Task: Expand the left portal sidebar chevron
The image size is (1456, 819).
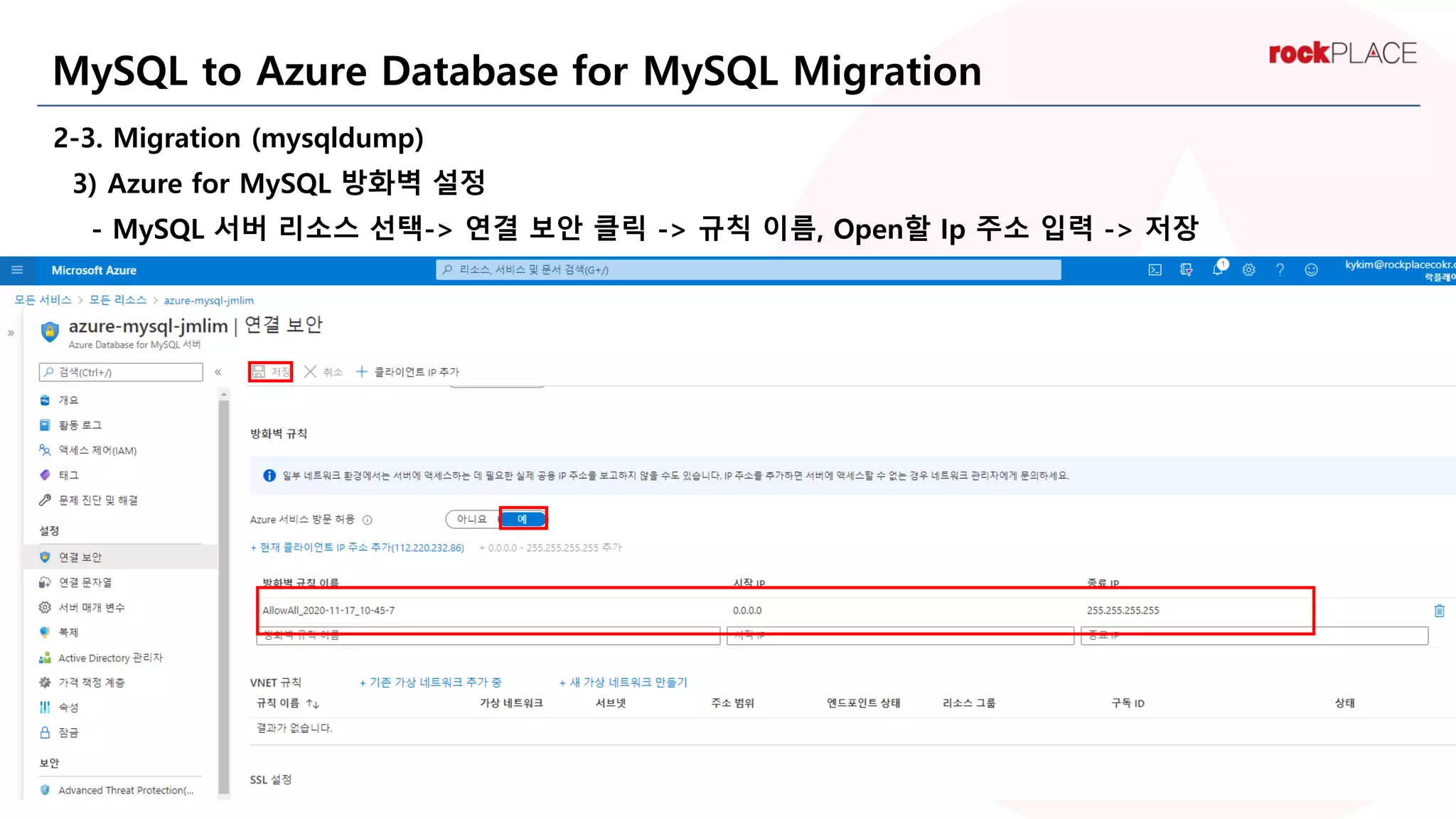Action: 11,333
